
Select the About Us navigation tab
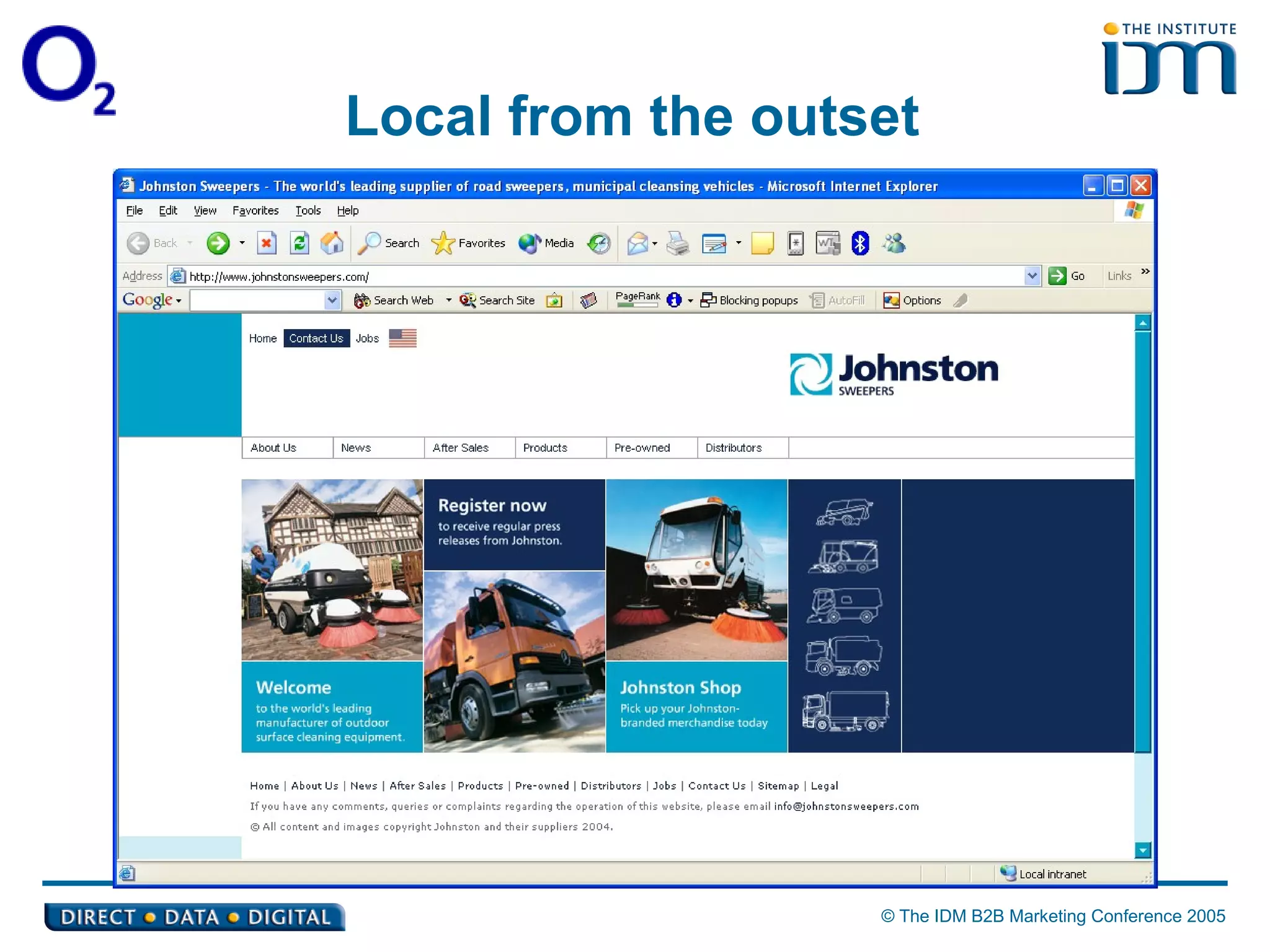tap(287, 448)
